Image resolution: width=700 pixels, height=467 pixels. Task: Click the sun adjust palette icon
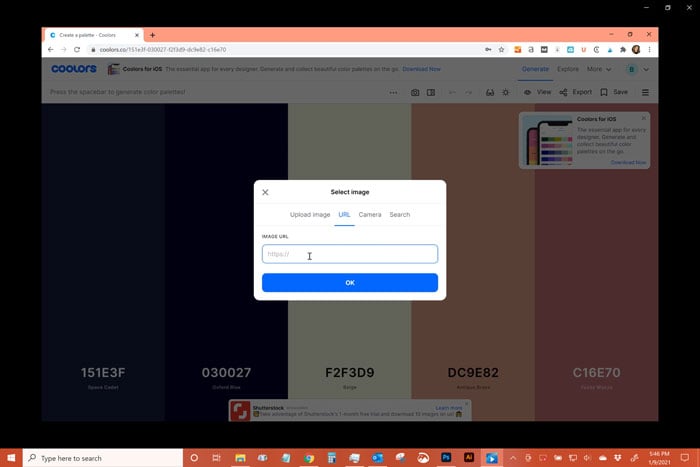[x=505, y=92]
